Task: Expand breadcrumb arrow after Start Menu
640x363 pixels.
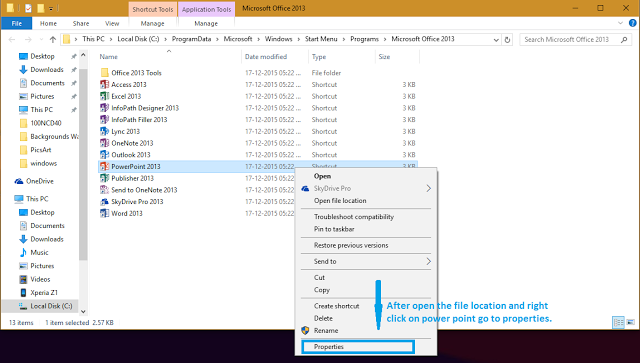Action: pyautogui.click(x=344, y=39)
